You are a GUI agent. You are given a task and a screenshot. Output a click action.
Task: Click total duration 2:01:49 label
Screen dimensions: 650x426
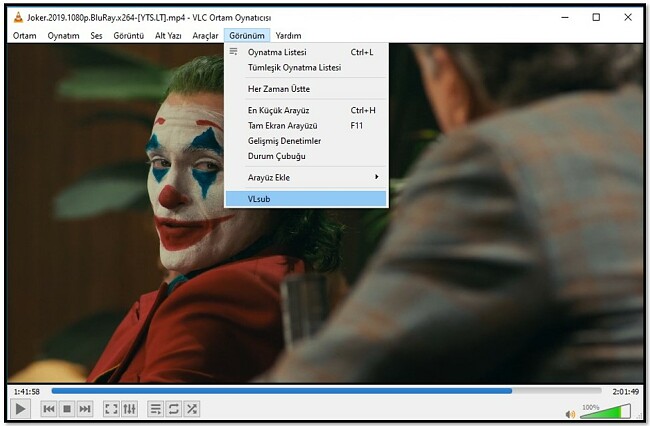pyautogui.click(x=626, y=392)
